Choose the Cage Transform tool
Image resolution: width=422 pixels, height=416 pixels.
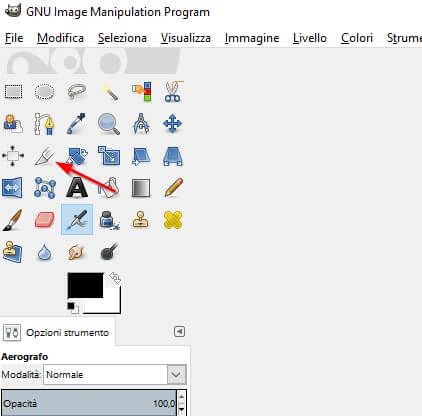coord(44,188)
